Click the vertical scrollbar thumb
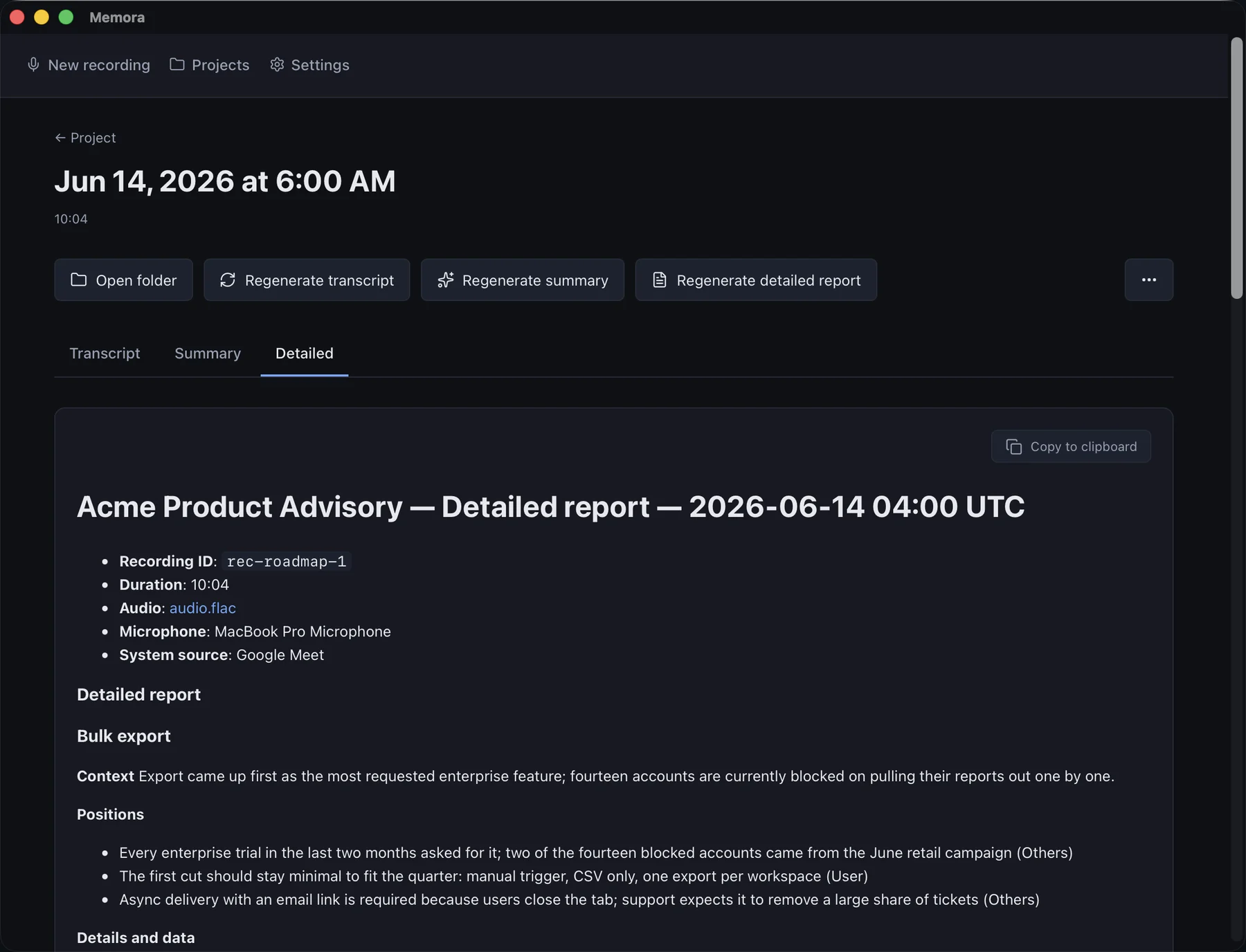The image size is (1246, 952). tap(1236, 168)
